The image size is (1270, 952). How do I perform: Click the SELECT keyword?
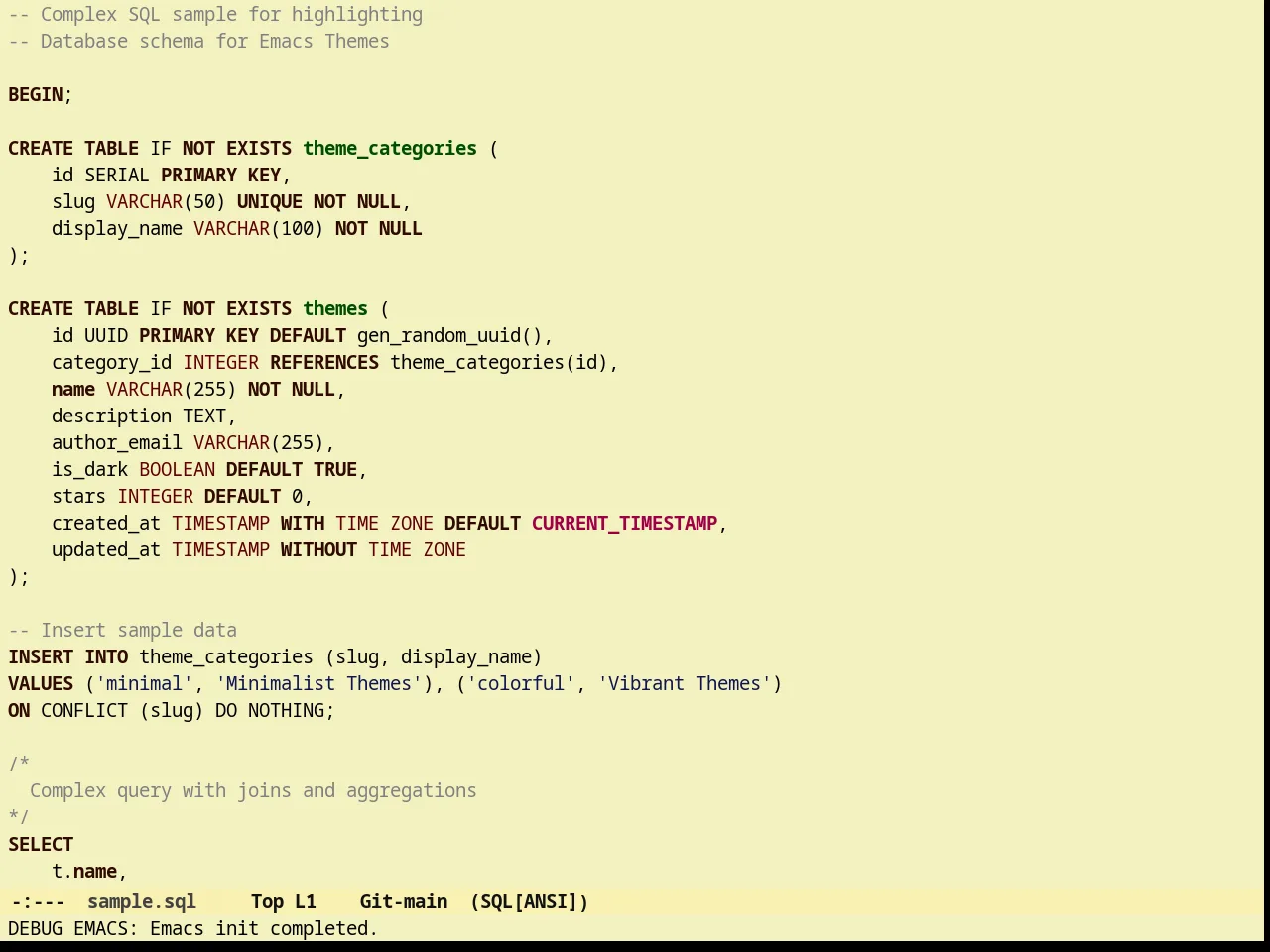41,845
